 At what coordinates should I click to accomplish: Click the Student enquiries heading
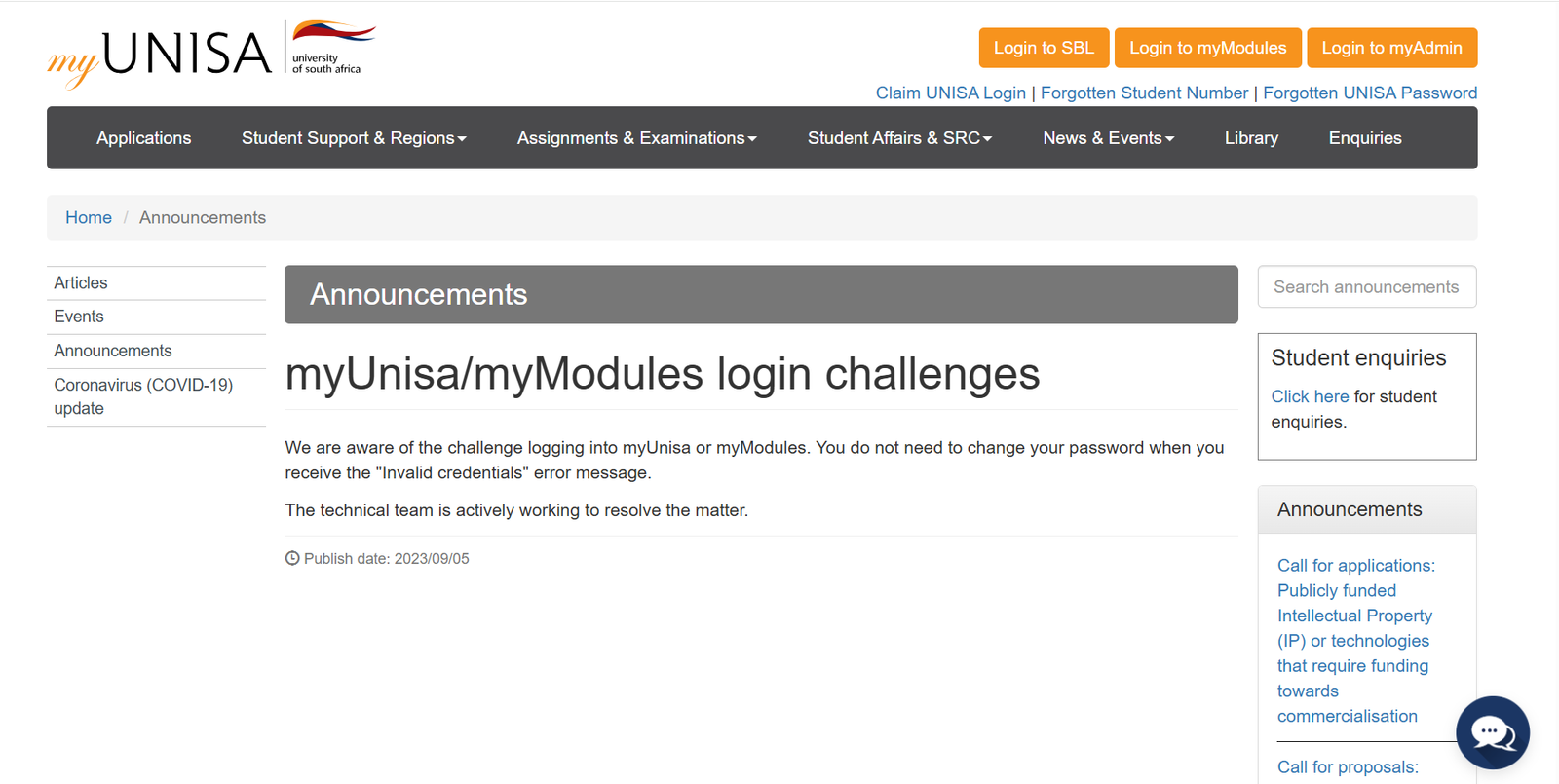pos(1358,358)
